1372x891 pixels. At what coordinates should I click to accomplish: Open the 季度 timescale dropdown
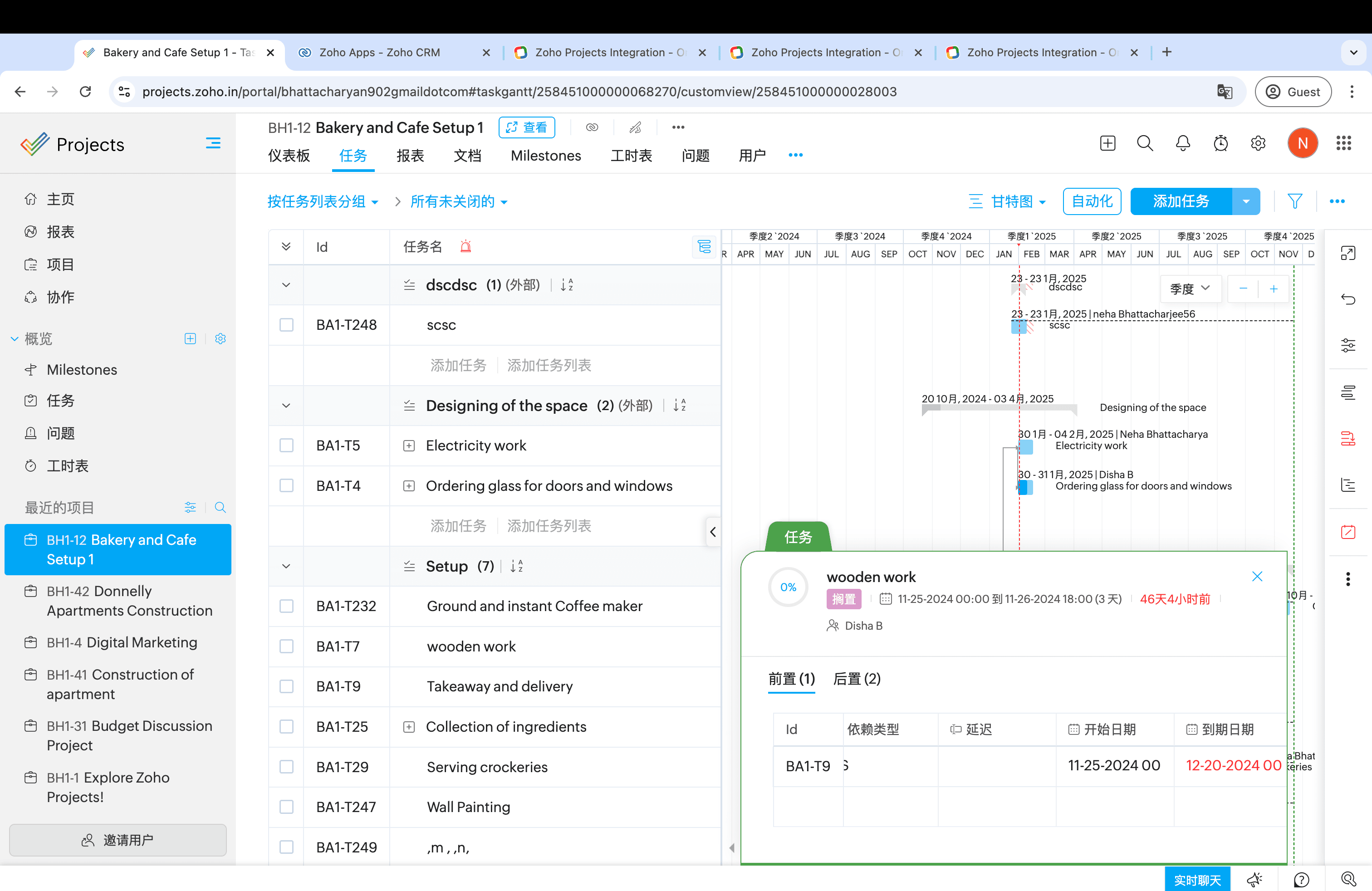[x=1190, y=288]
